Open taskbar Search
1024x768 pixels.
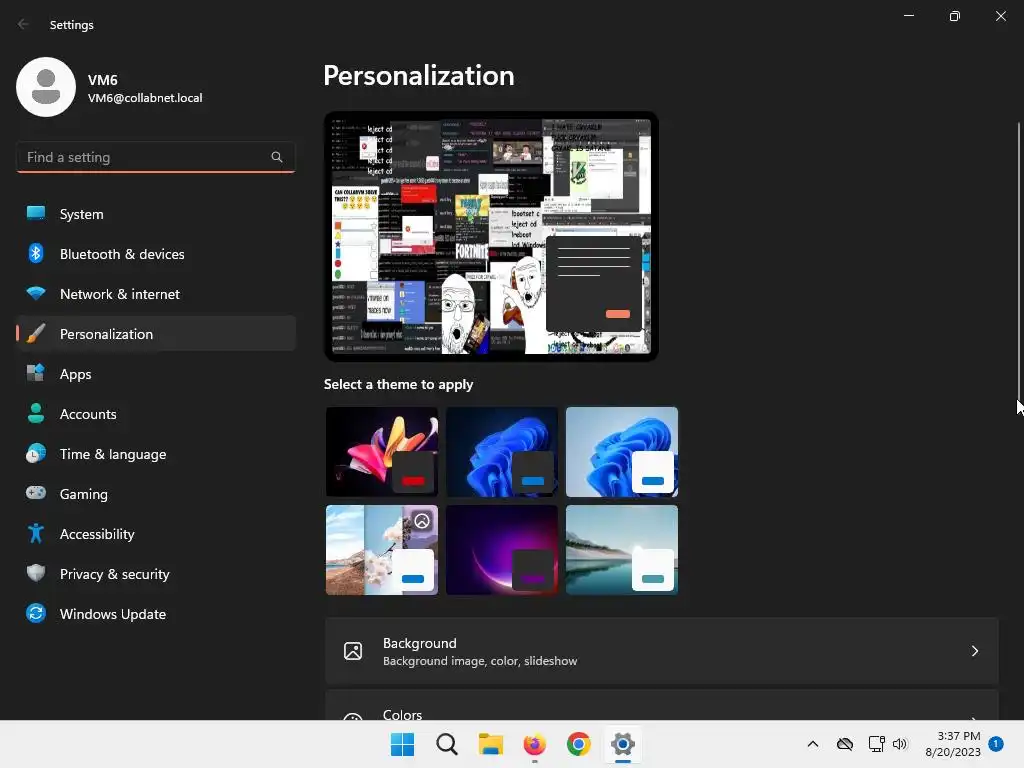point(447,744)
